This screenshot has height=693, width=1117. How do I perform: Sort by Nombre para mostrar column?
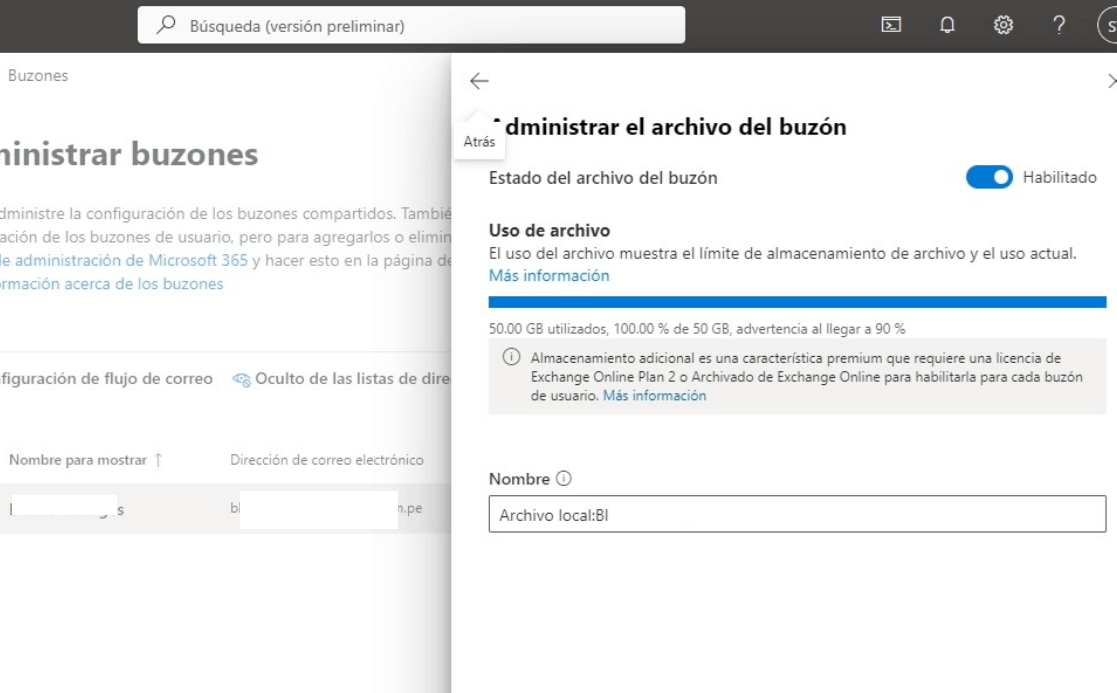coord(78,460)
